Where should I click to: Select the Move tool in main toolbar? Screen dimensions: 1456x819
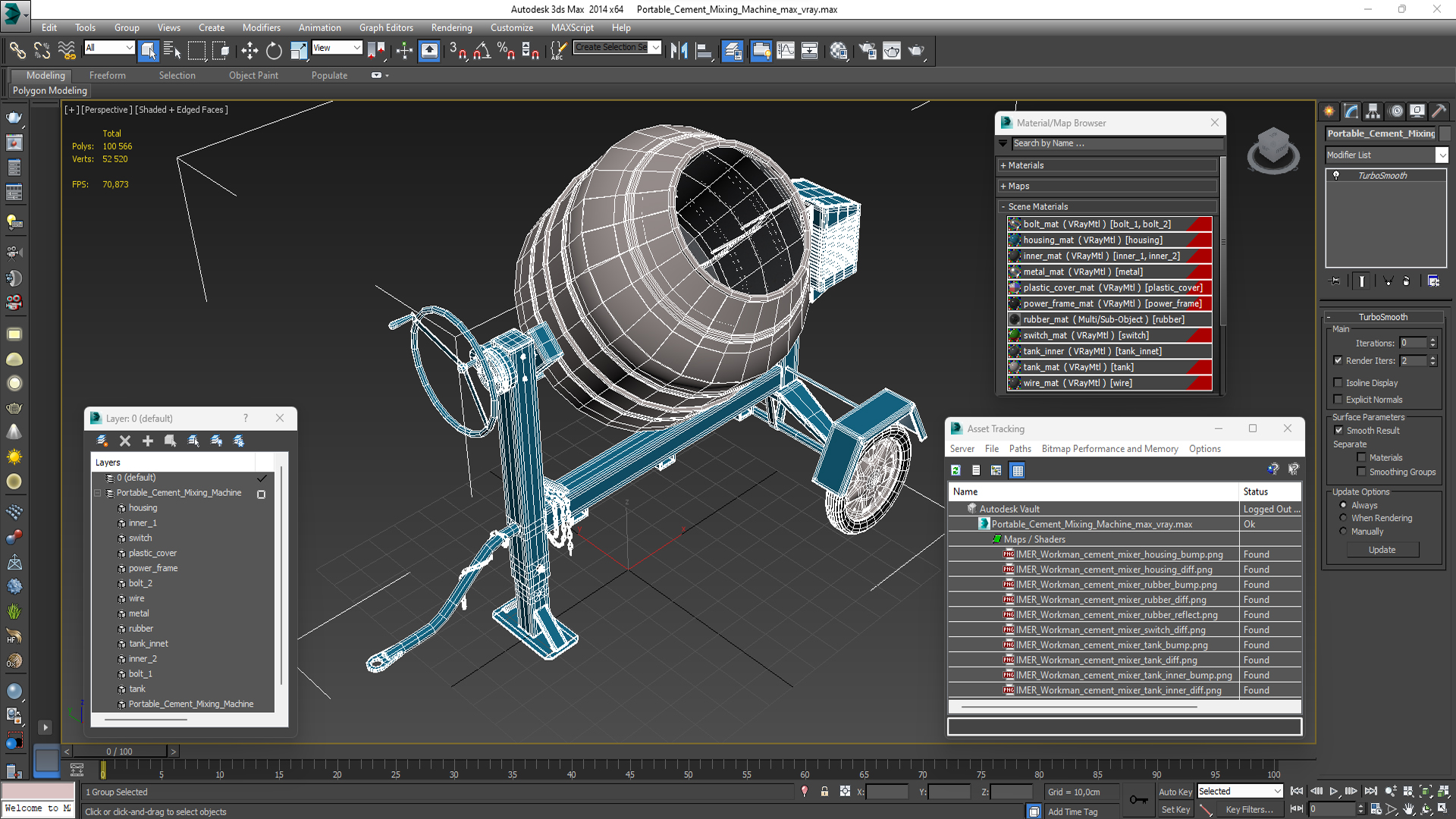[249, 51]
